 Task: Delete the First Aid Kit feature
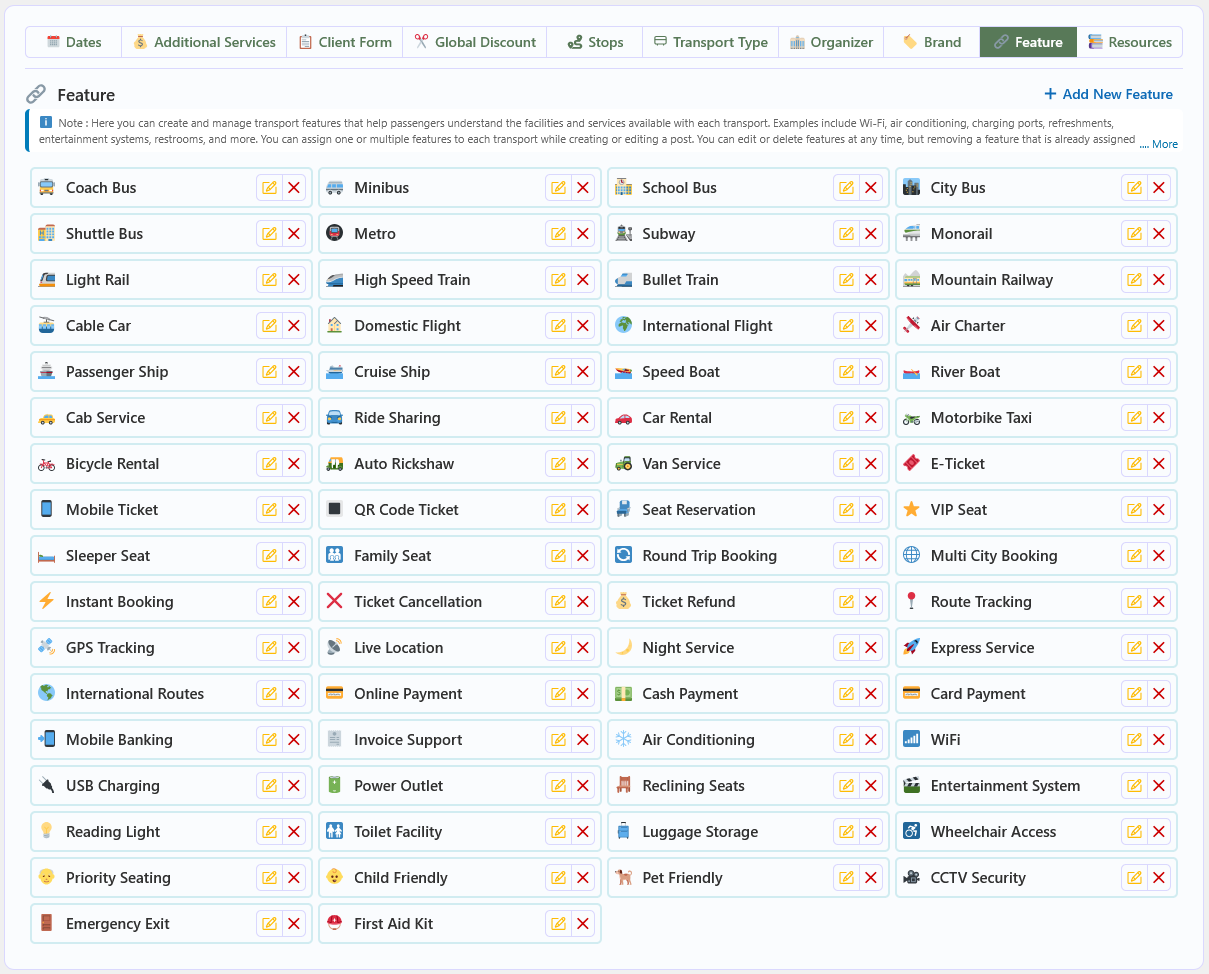[583, 924]
